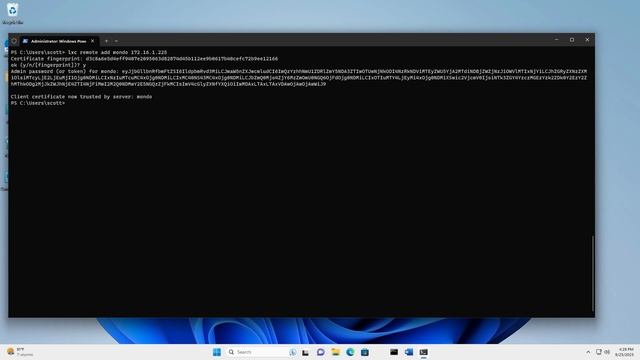This screenshot has width=640, height=360.
Task: Open volume control from system tray
Action: pyautogui.click(x=607, y=352)
